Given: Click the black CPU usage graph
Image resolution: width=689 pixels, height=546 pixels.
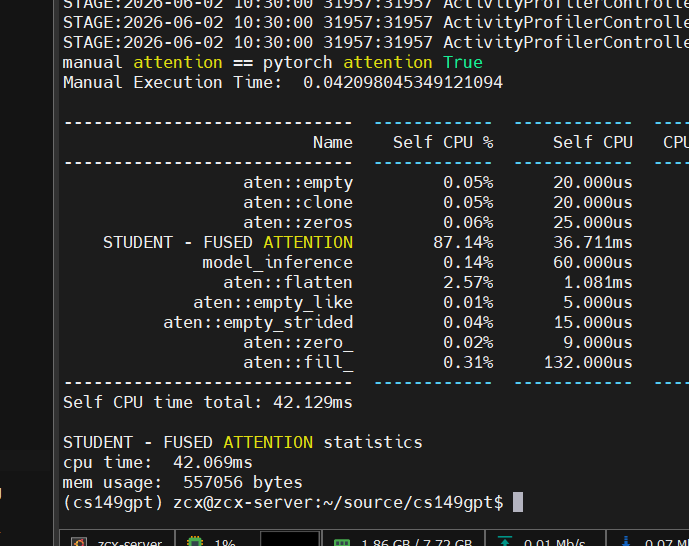Looking at the screenshot, I should [290, 539].
